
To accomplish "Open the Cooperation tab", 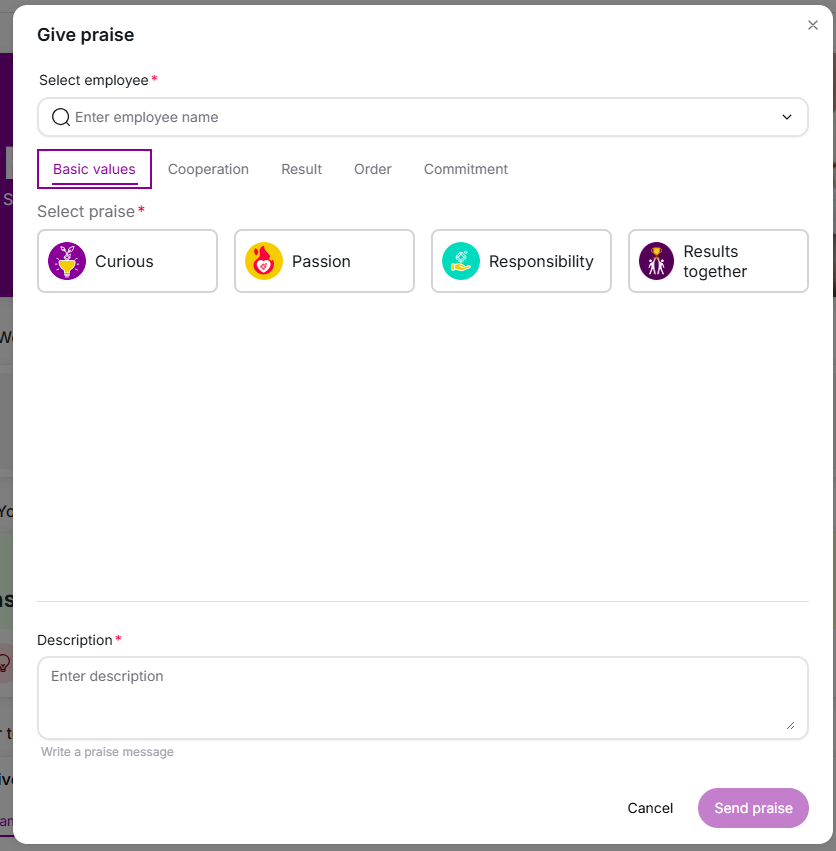I will pos(208,169).
